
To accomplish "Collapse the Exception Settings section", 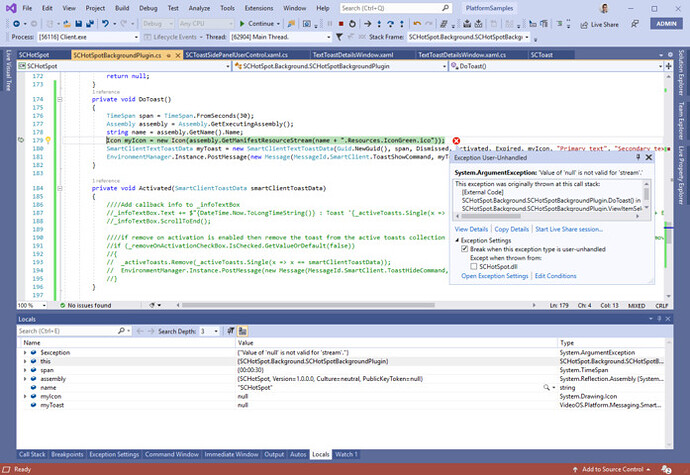I will (x=457, y=240).
